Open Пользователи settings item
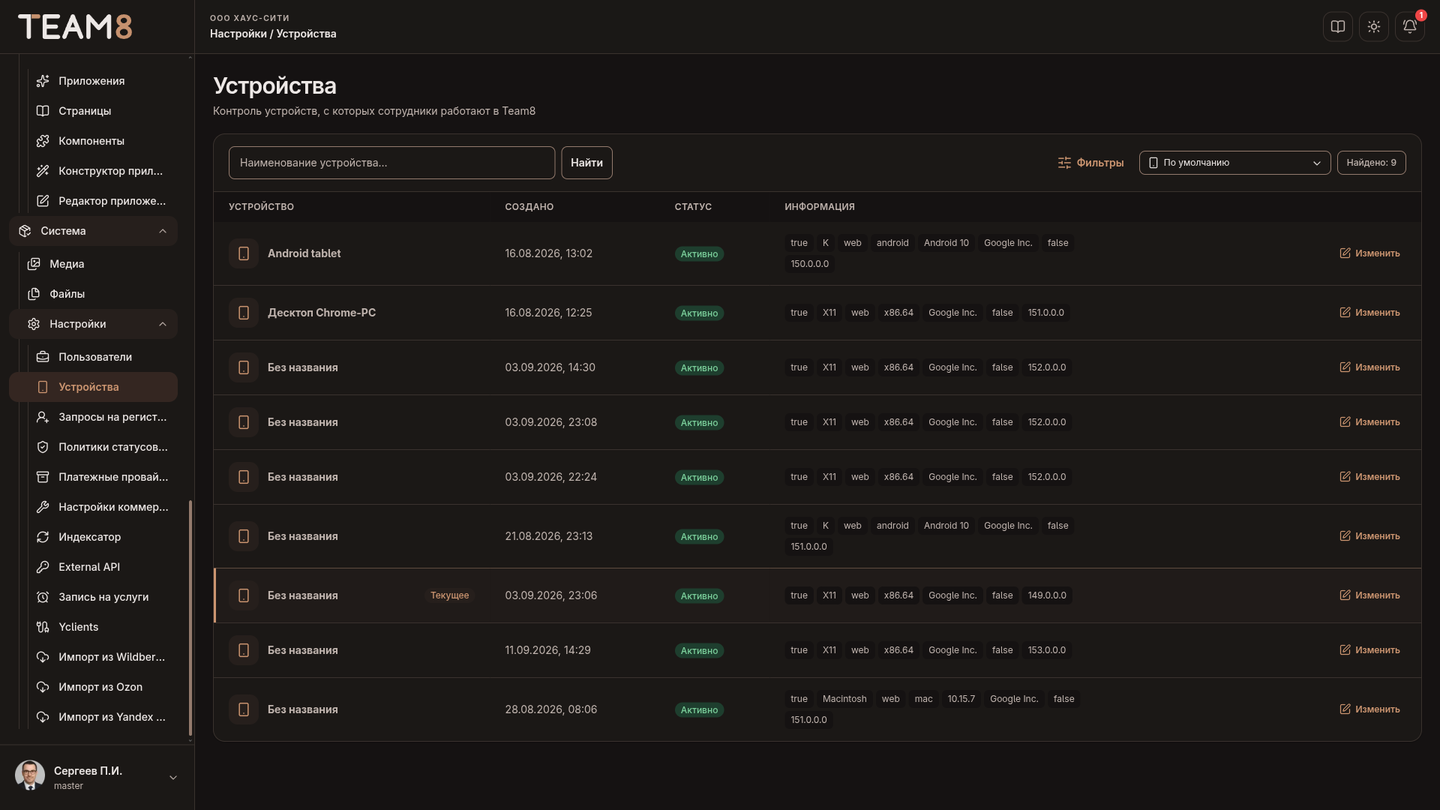The width and height of the screenshot is (1440, 810). (x=95, y=357)
